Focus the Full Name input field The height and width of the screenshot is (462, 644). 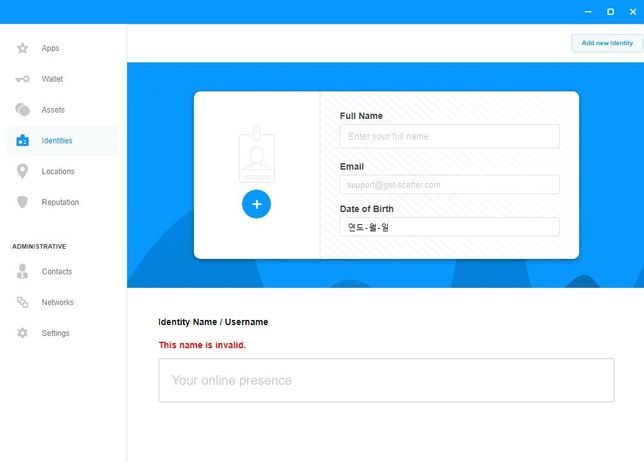click(x=449, y=136)
